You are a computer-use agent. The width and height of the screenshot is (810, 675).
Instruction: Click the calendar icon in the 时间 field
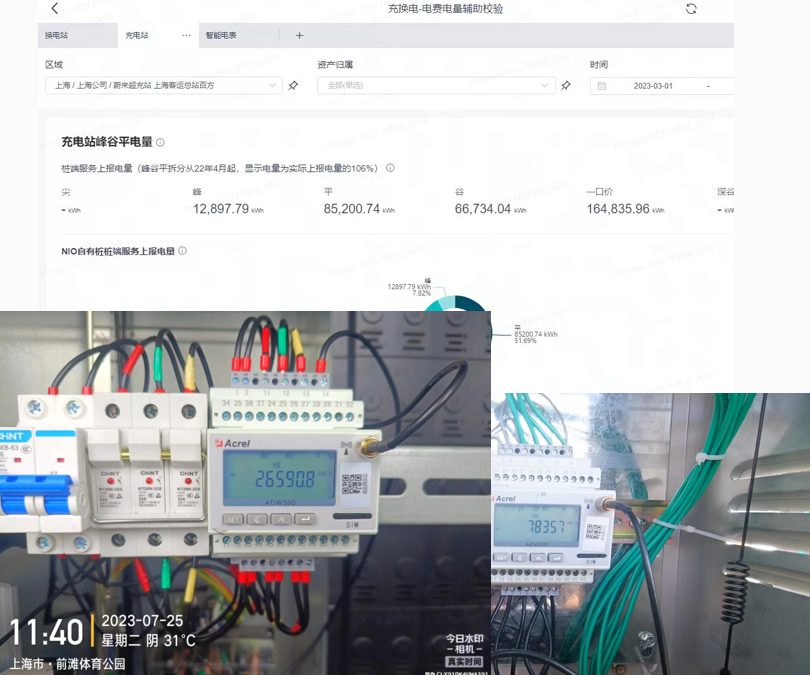pos(602,86)
